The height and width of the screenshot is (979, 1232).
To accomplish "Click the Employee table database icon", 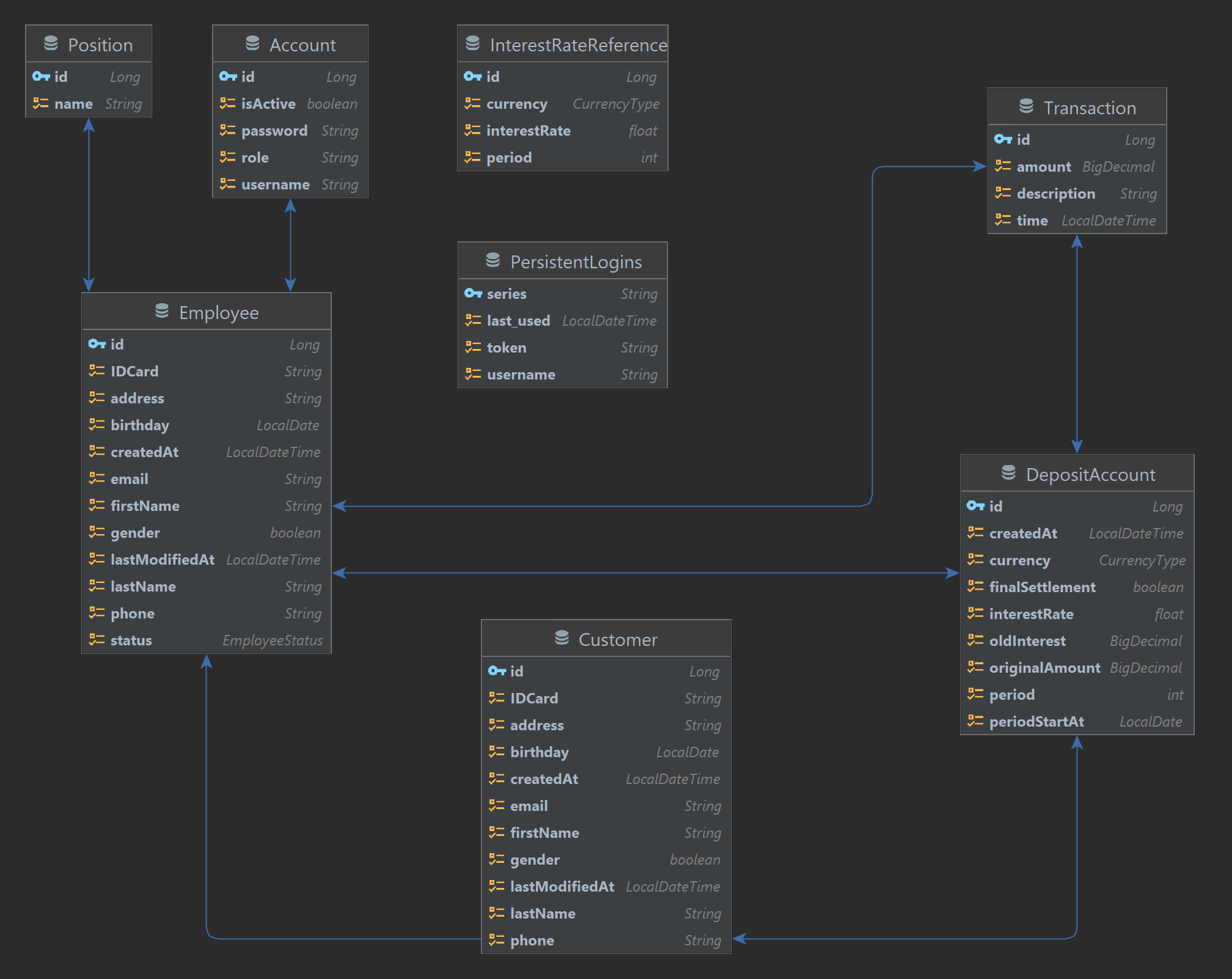I will tap(161, 311).
